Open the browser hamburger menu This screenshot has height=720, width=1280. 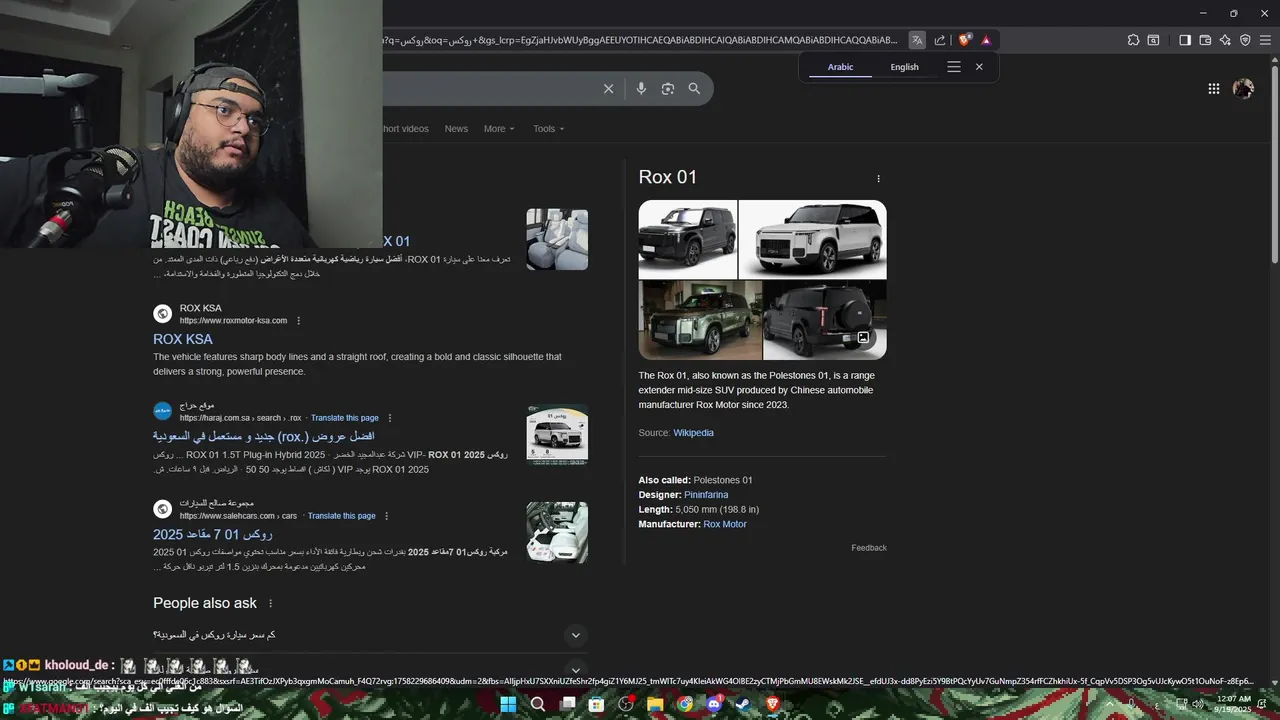[x=1266, y=40]
